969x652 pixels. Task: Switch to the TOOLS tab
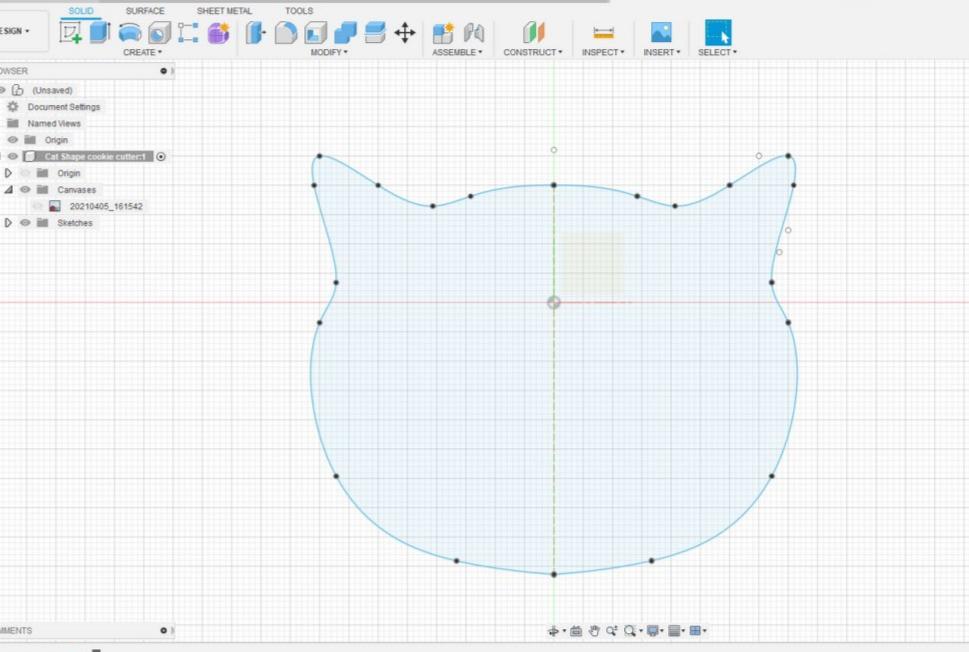(x=299, y=11)
